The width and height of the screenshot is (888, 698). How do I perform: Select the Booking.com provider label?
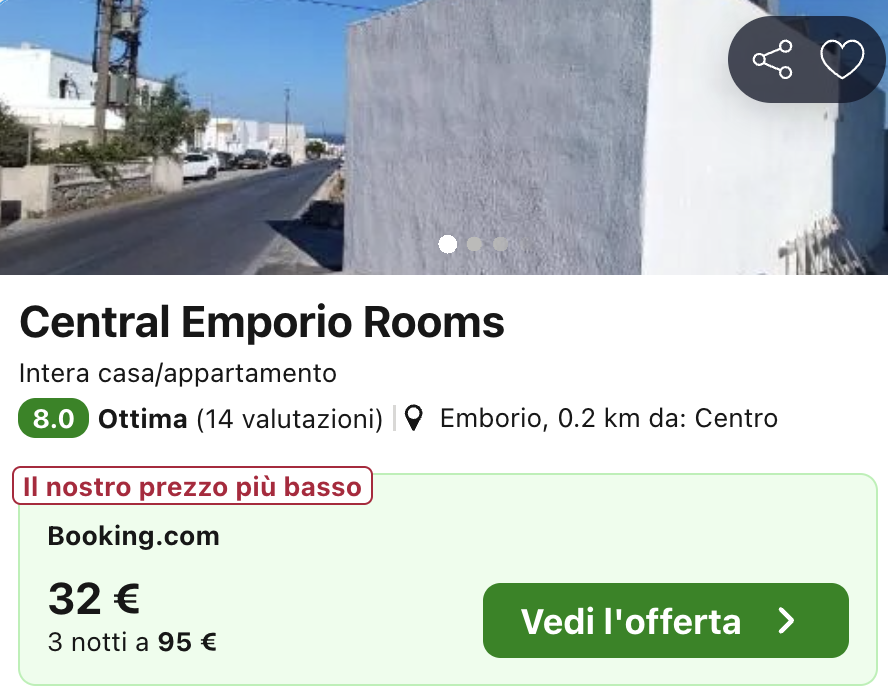click(x=134, y=536)
